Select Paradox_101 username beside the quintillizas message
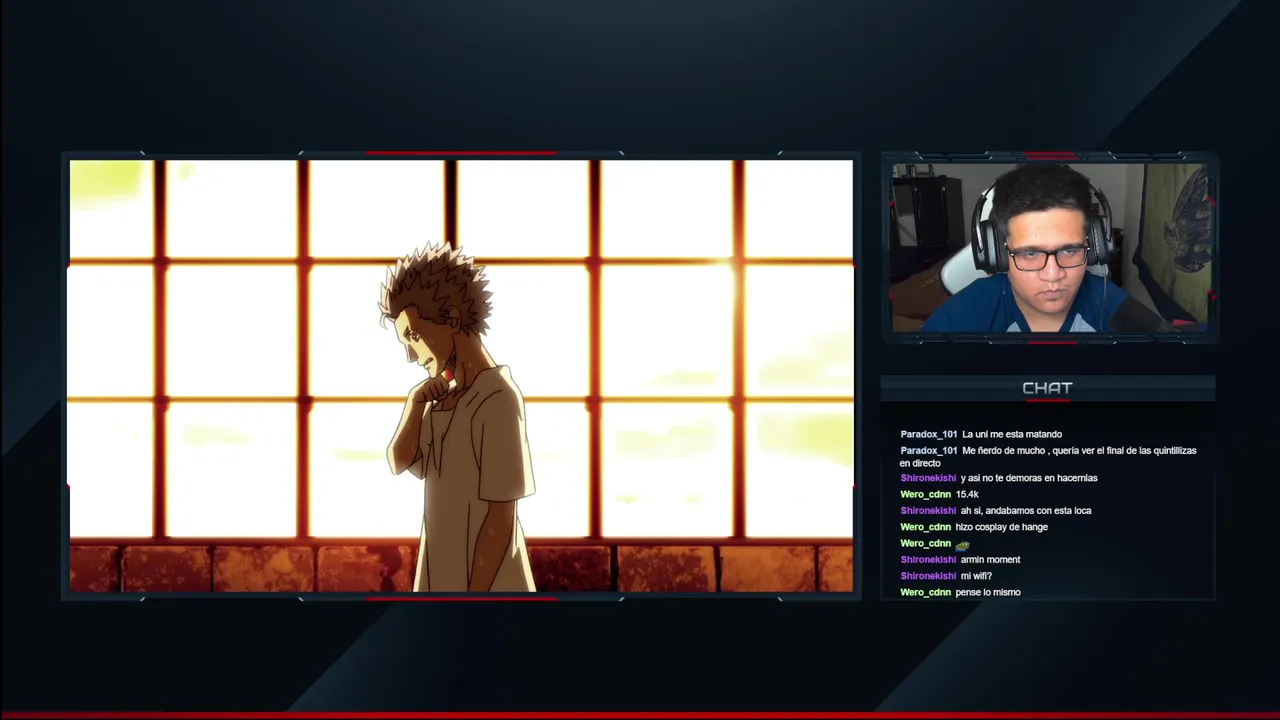Image resolution: width=1280 pixels, height=720 pixels. click(x=928, y=451)
